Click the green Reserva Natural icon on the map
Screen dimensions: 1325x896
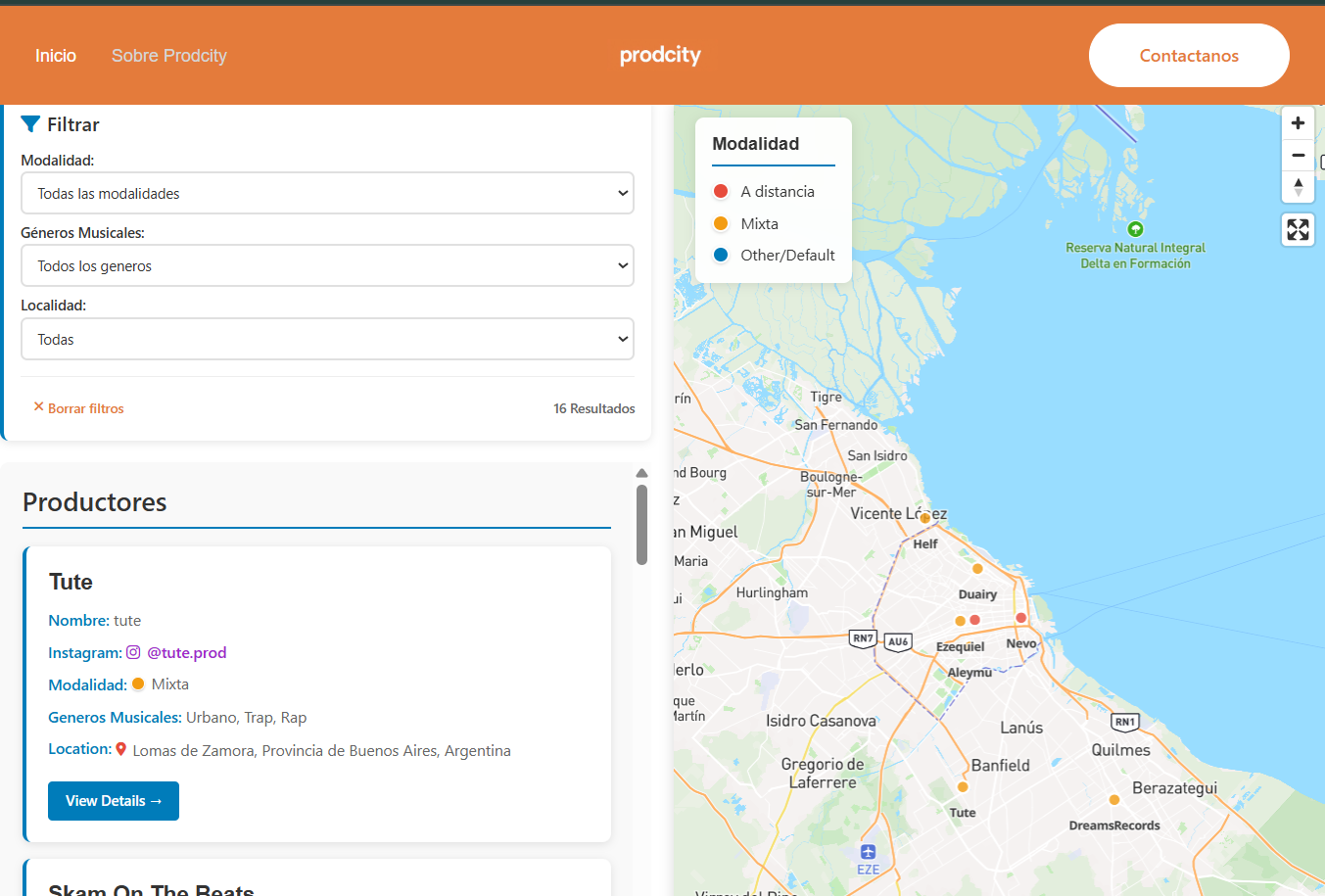[1135, 230]
